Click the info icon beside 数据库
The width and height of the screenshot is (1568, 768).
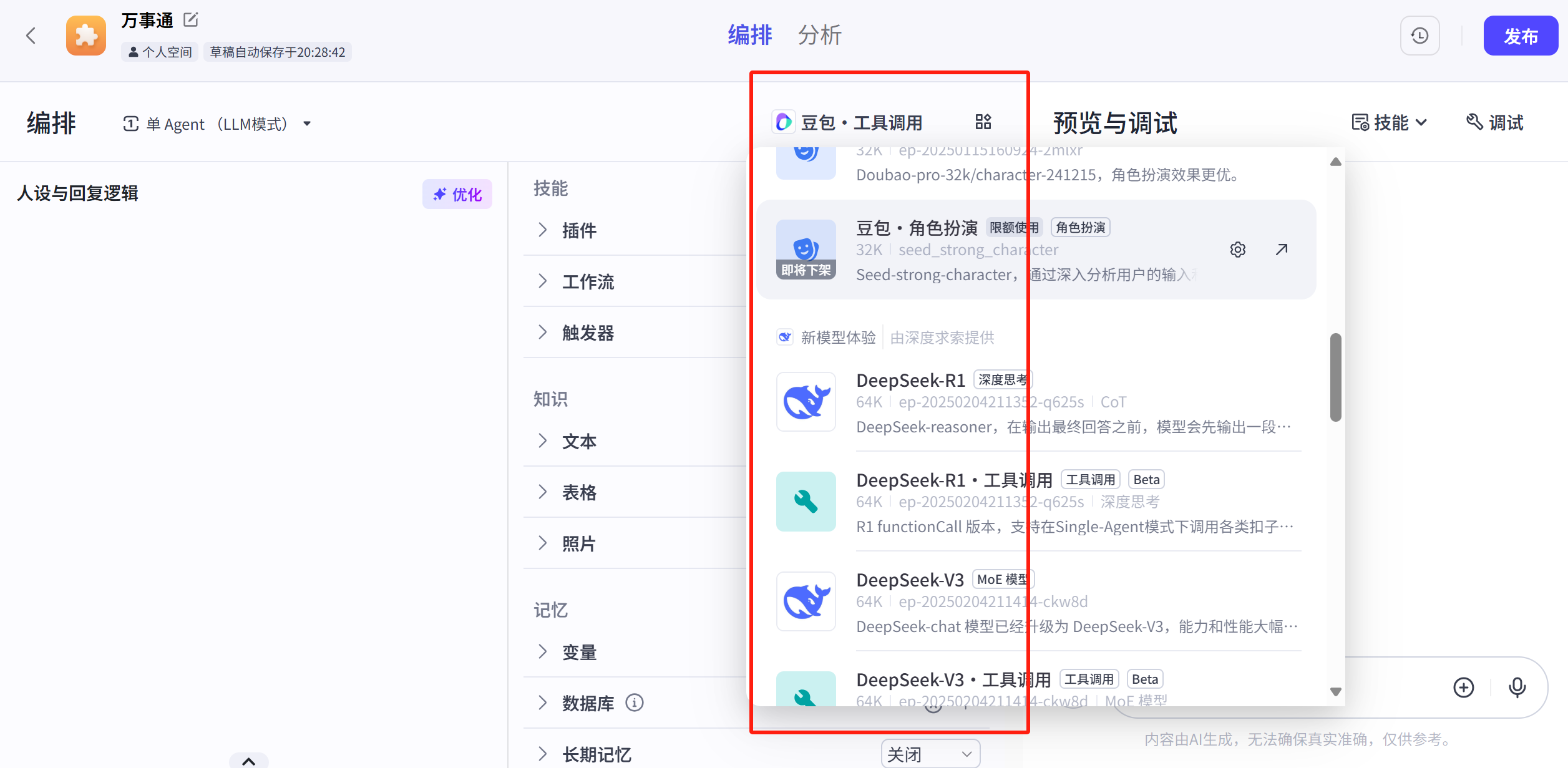tap(635, 703)
